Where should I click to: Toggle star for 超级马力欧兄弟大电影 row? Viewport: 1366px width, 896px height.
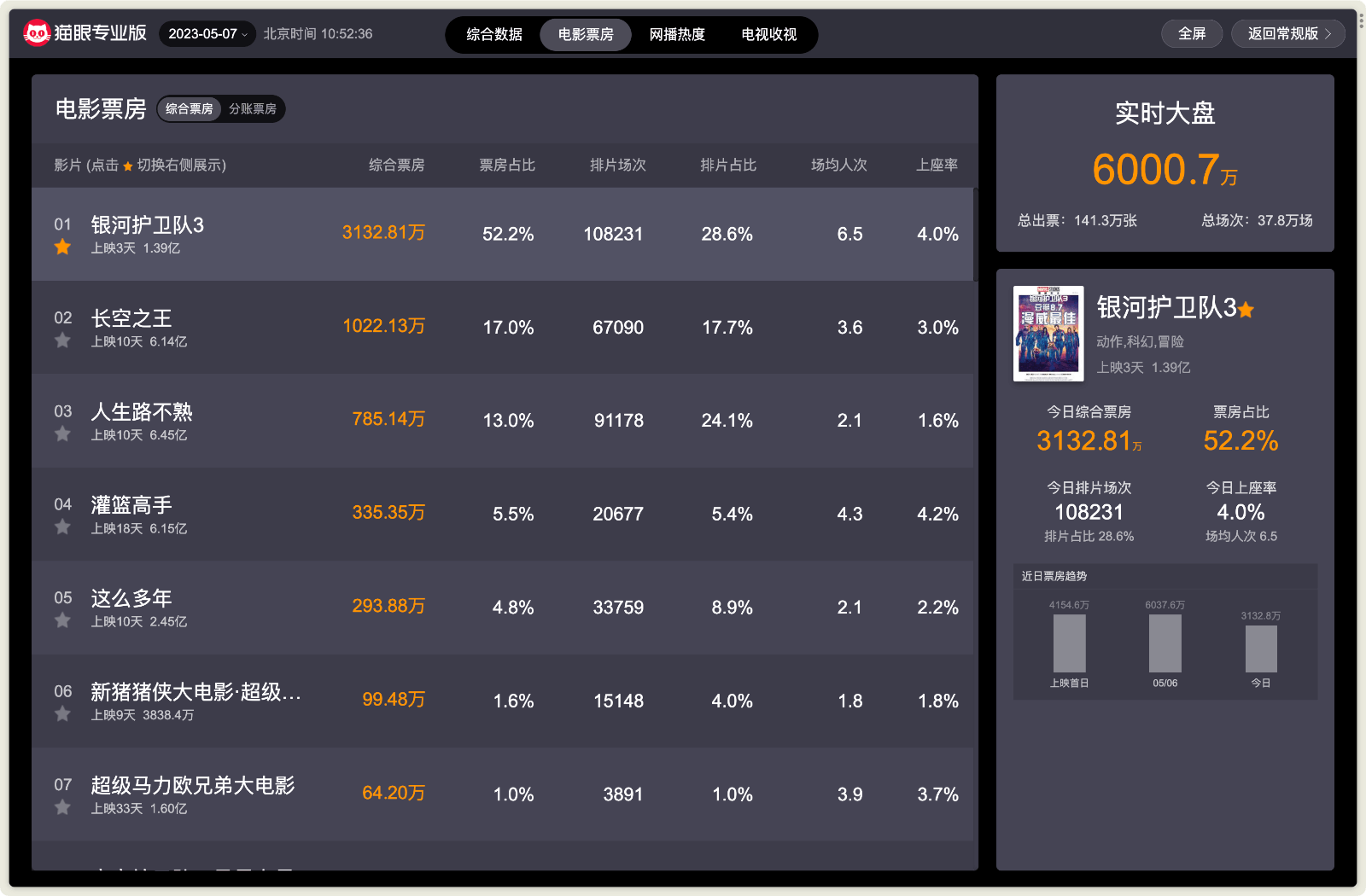[62, 807]
